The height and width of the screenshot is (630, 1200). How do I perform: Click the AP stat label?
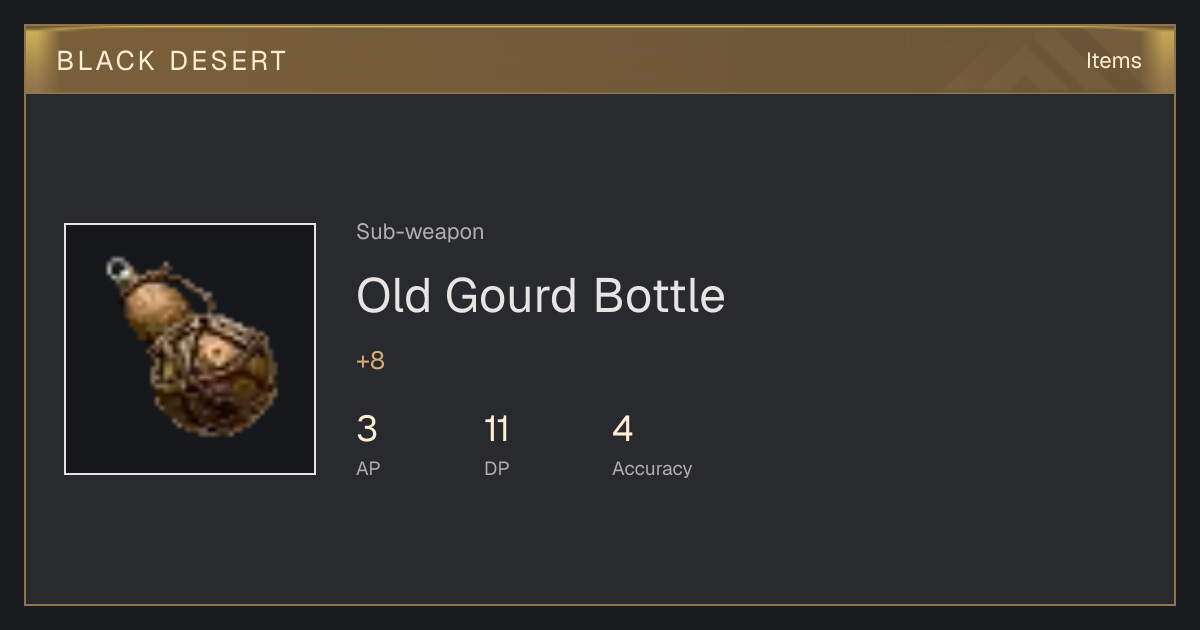pyautogui.click(x=368, y=468)
